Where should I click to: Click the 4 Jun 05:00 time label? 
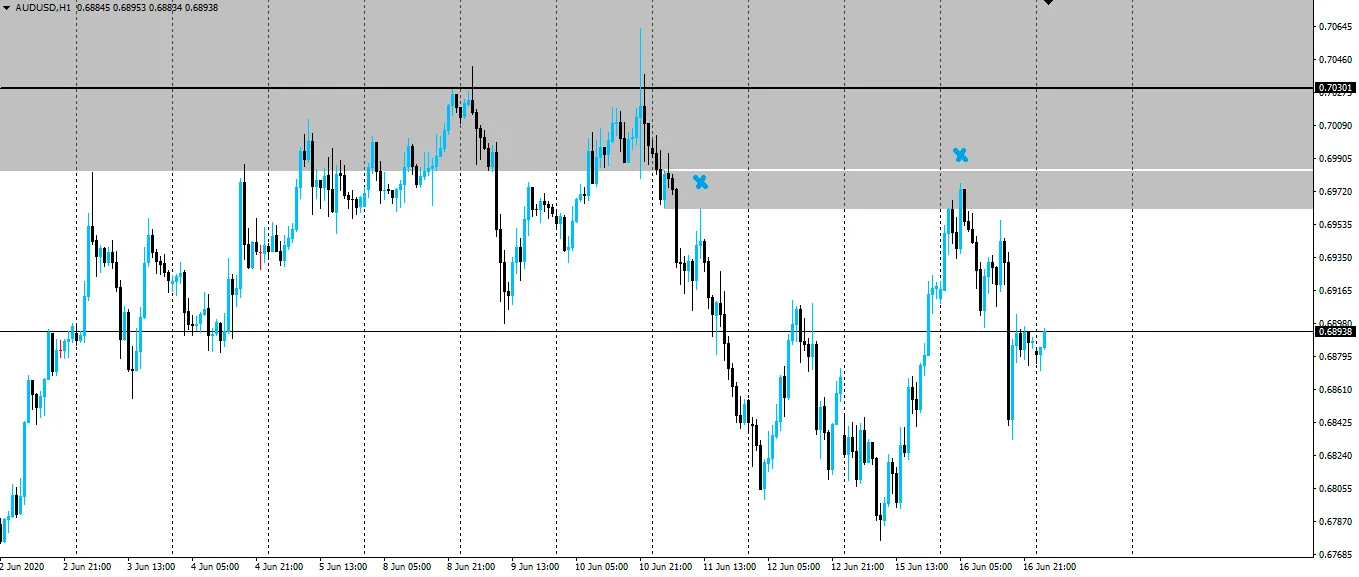(213, 567)
